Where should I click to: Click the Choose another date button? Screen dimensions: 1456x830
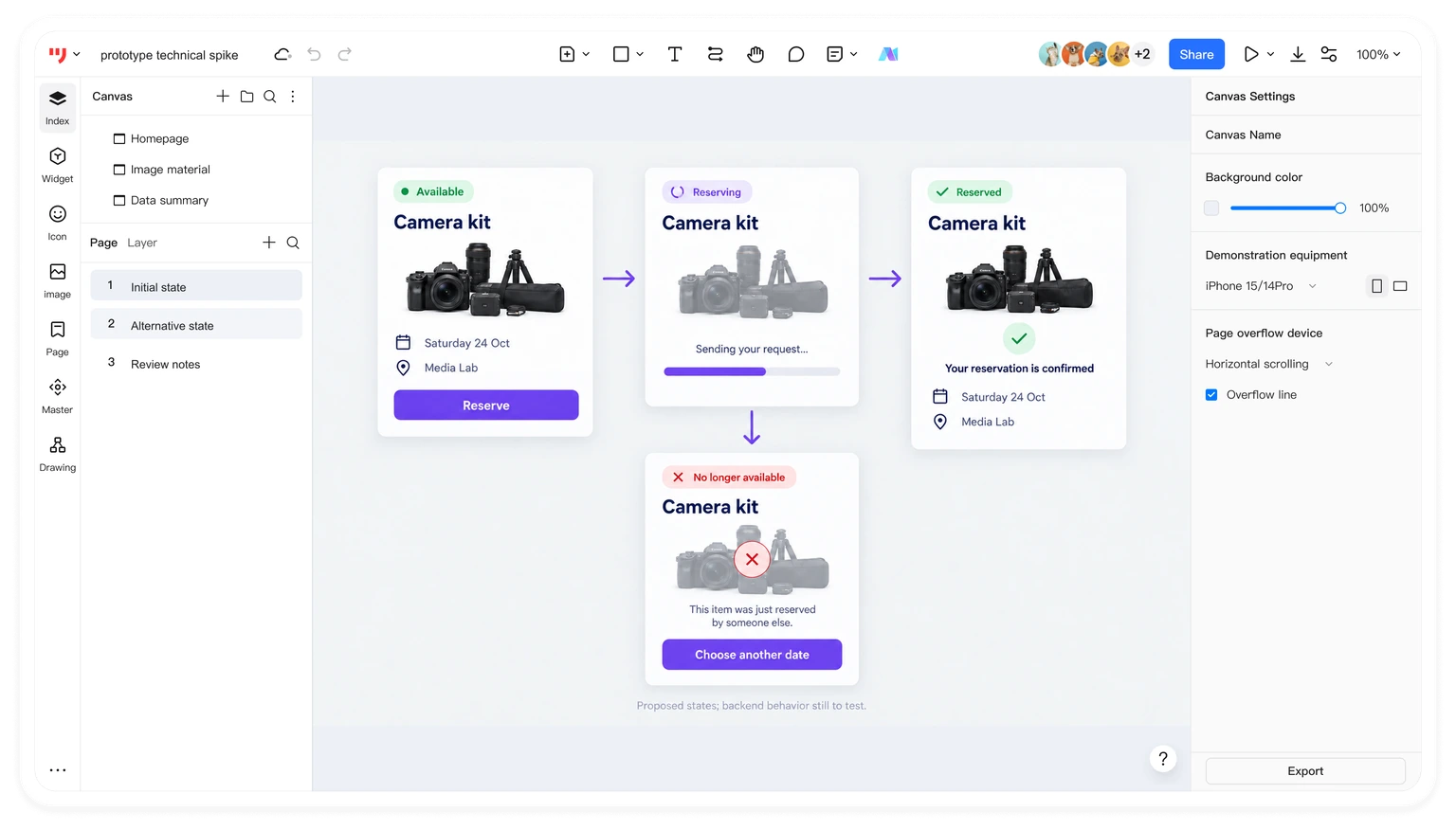point(752,655)
